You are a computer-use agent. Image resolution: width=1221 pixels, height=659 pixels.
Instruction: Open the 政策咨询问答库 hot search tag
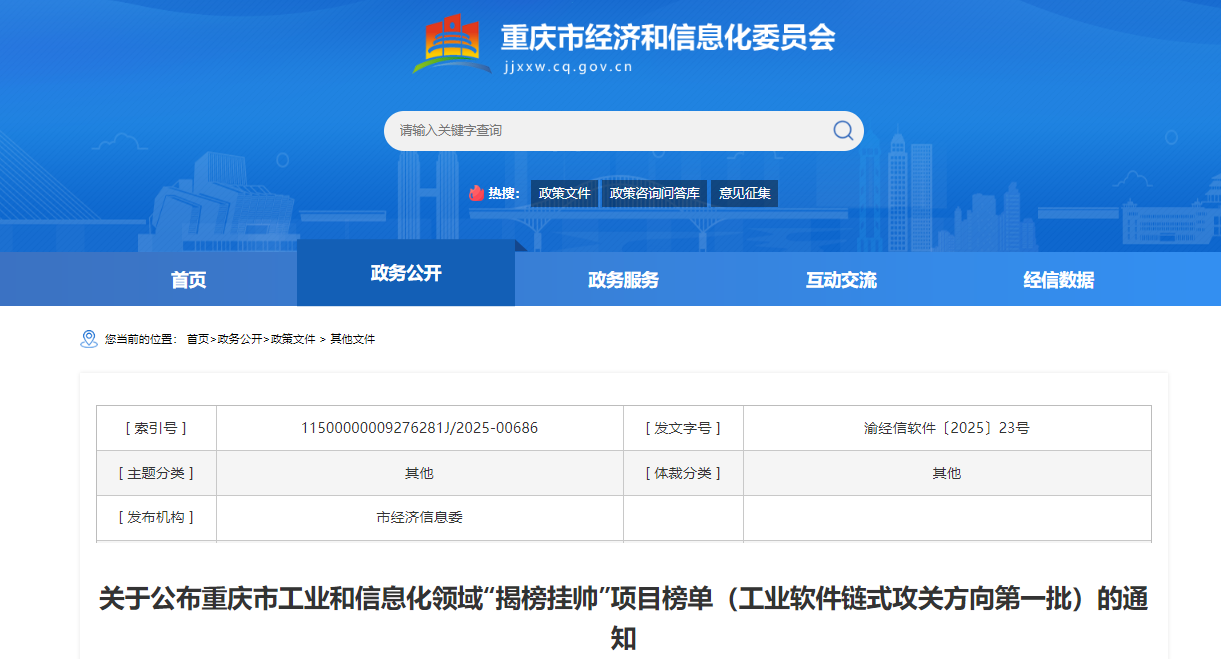click(655, 194)
